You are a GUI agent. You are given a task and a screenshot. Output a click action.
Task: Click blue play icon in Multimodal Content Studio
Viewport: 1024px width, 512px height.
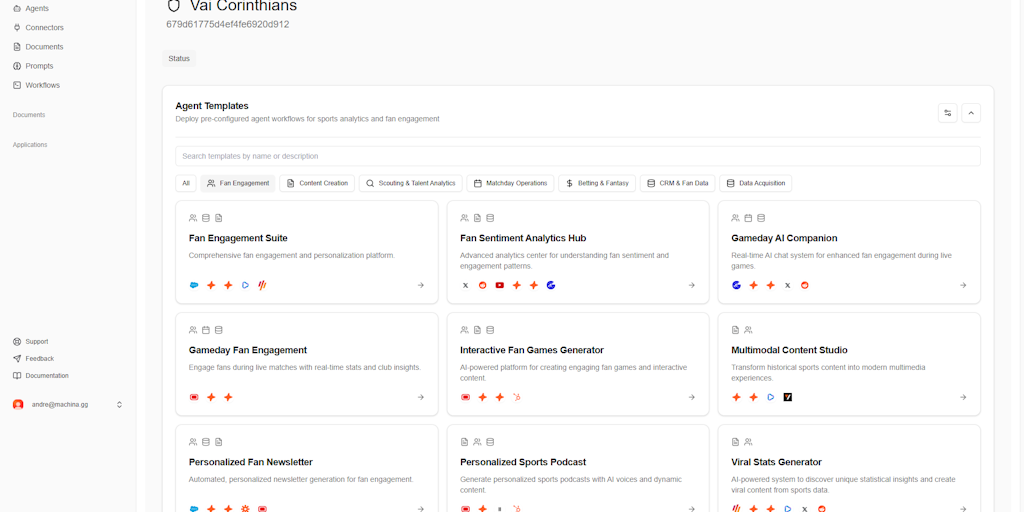point(771,397)
